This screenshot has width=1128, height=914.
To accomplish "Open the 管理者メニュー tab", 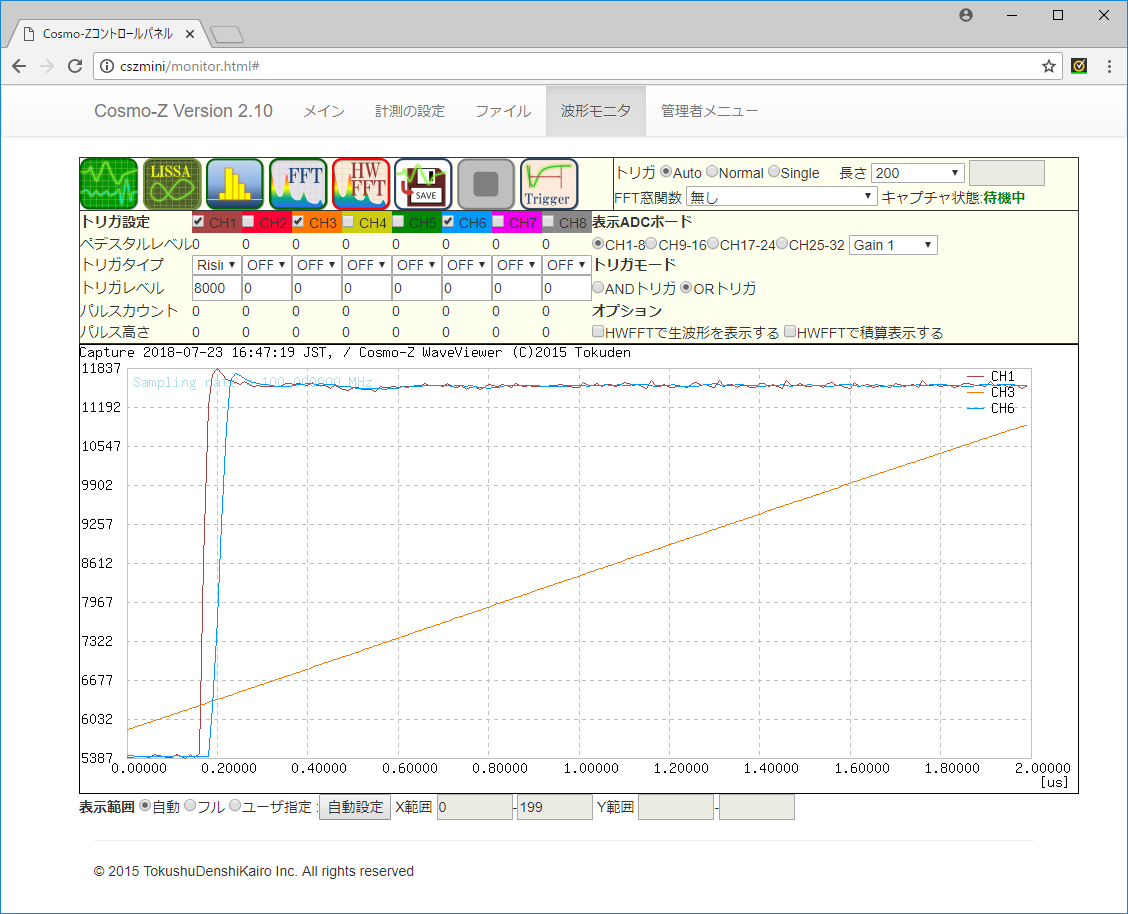I will [x=709, y=111].
